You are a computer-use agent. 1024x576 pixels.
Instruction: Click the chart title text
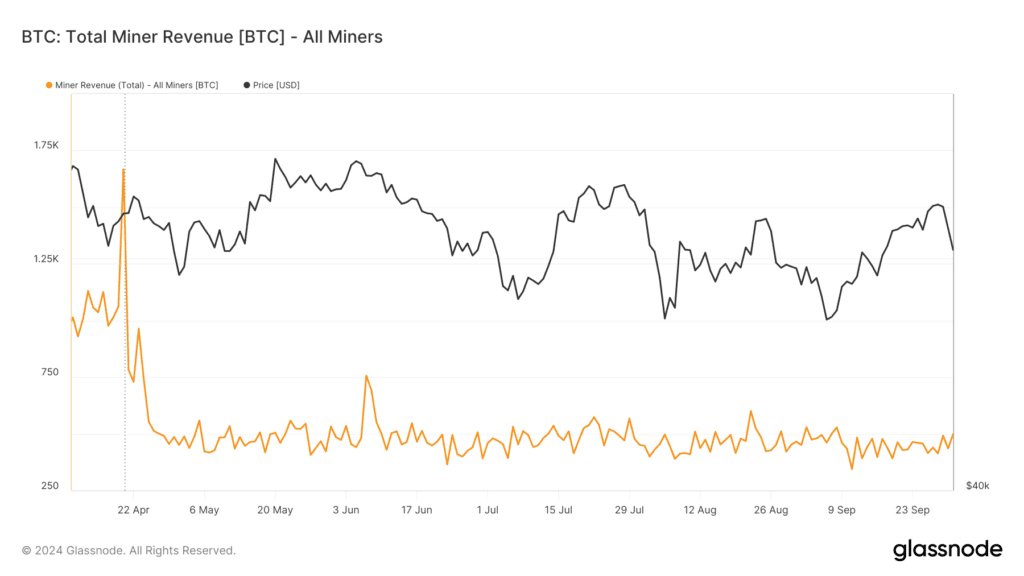pyautogui.click(x=202, y=37)
